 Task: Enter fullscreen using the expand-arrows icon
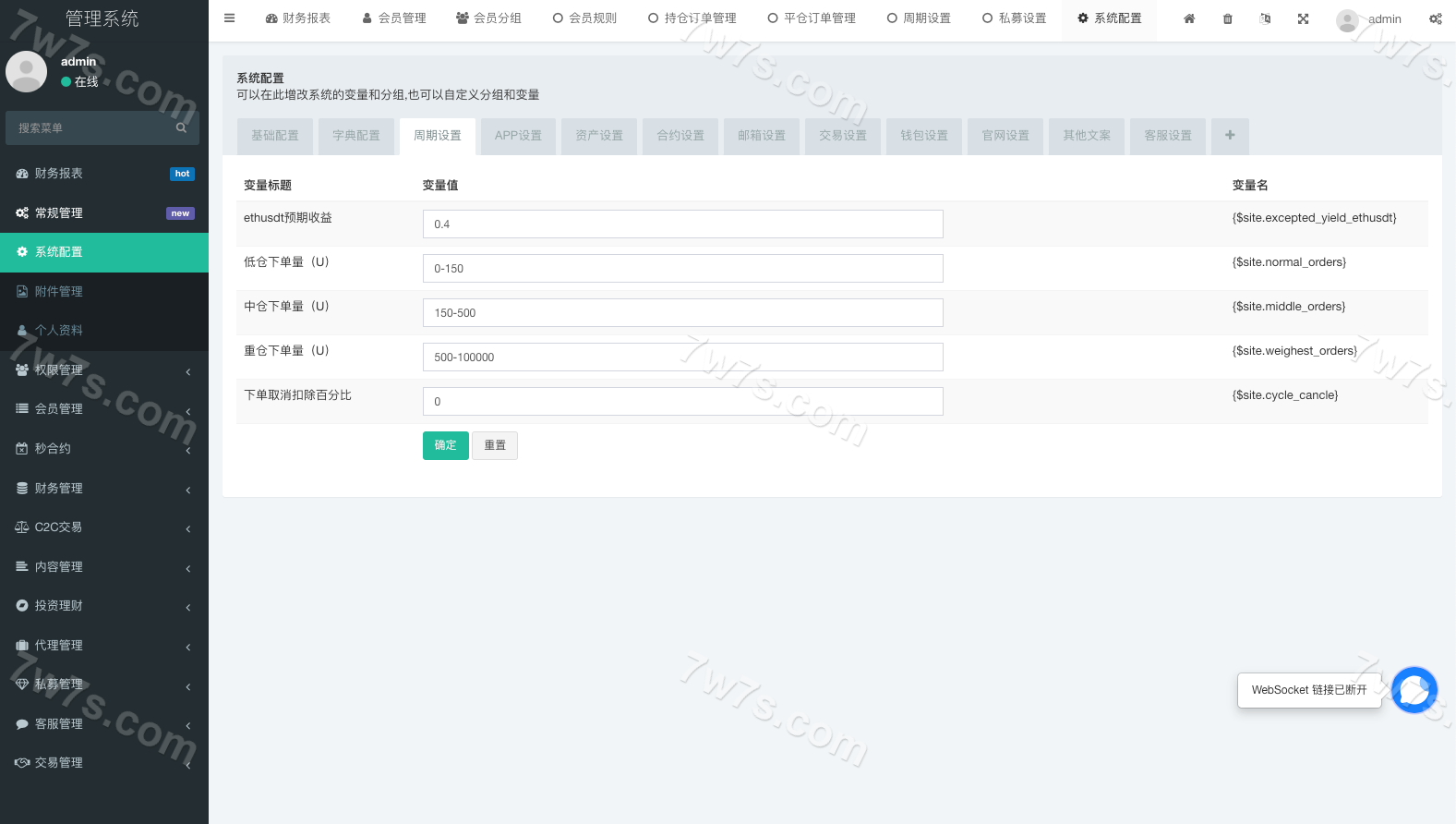point(1303,18)
